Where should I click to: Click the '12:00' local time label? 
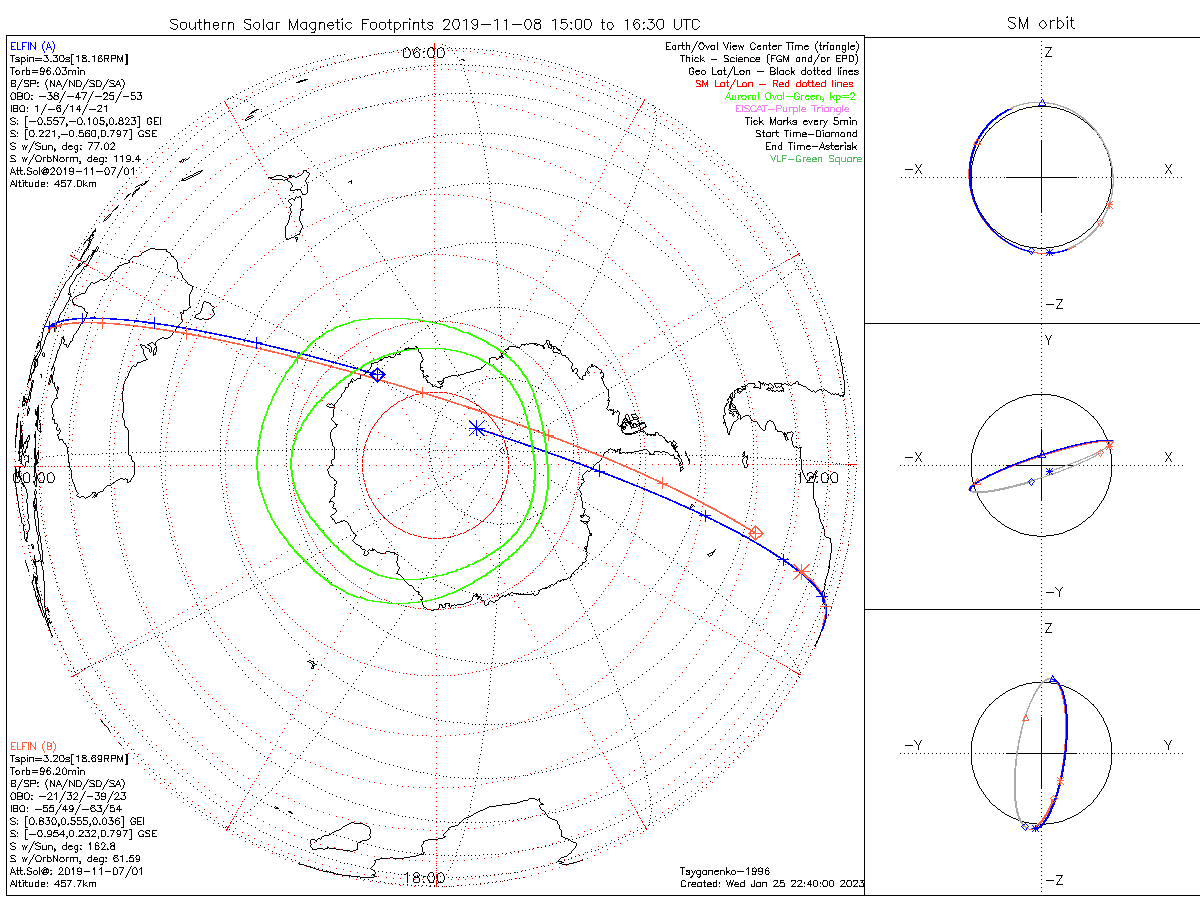click(x=817, y=478)
